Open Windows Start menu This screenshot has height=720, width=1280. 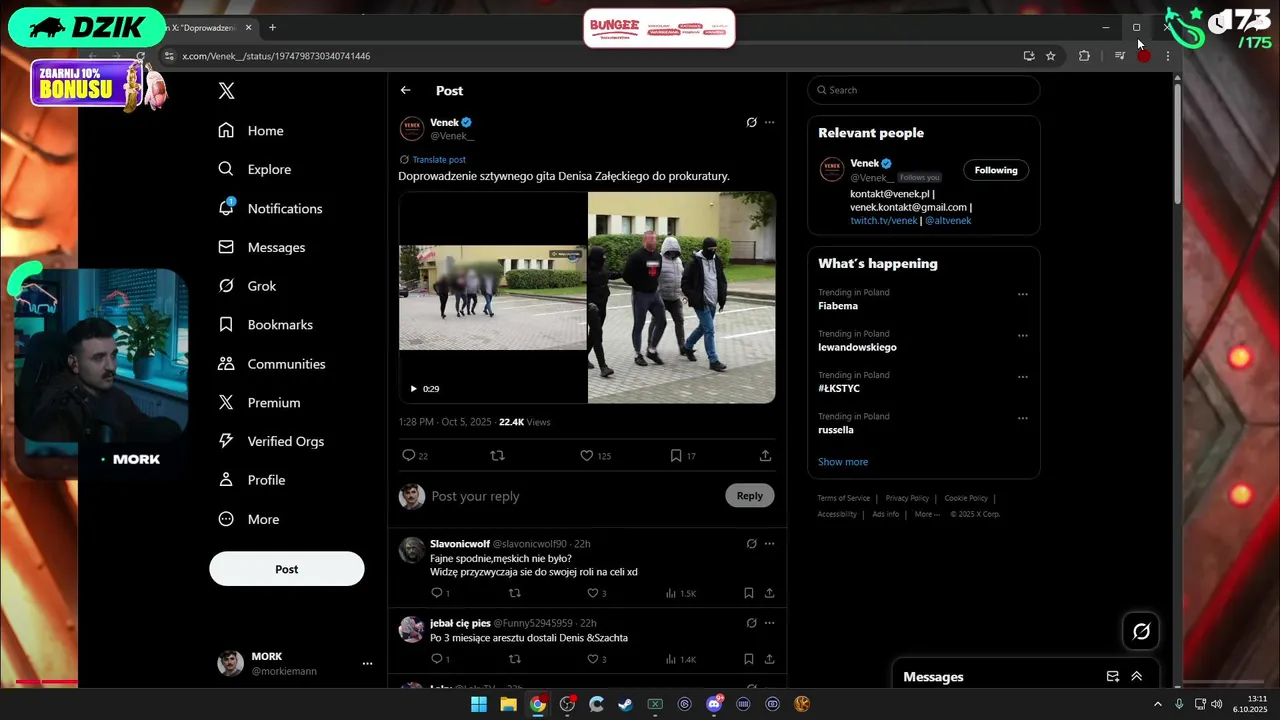(x=479, y=704)
